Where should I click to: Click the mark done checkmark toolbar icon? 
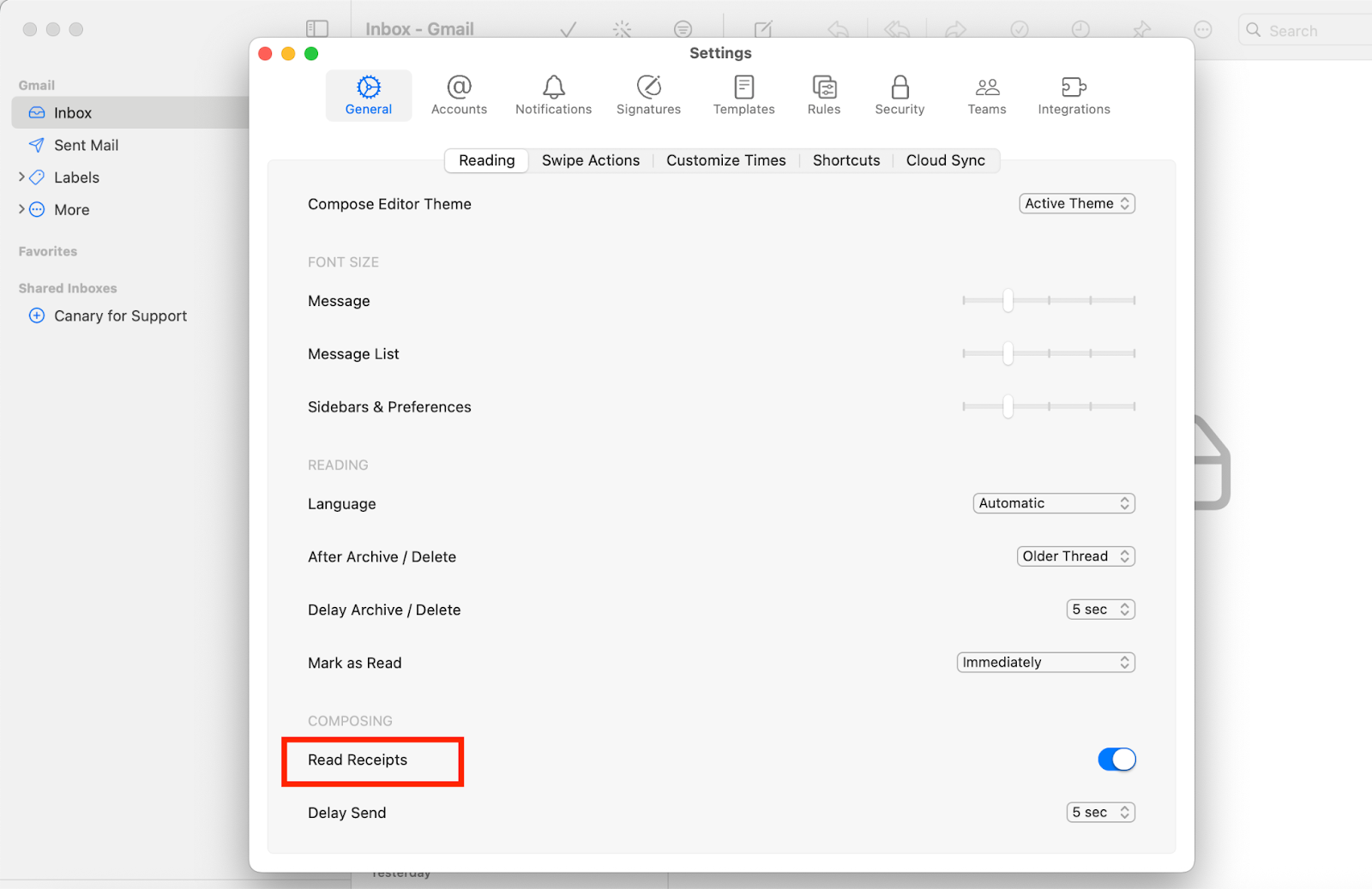click(x=568, y=30)
